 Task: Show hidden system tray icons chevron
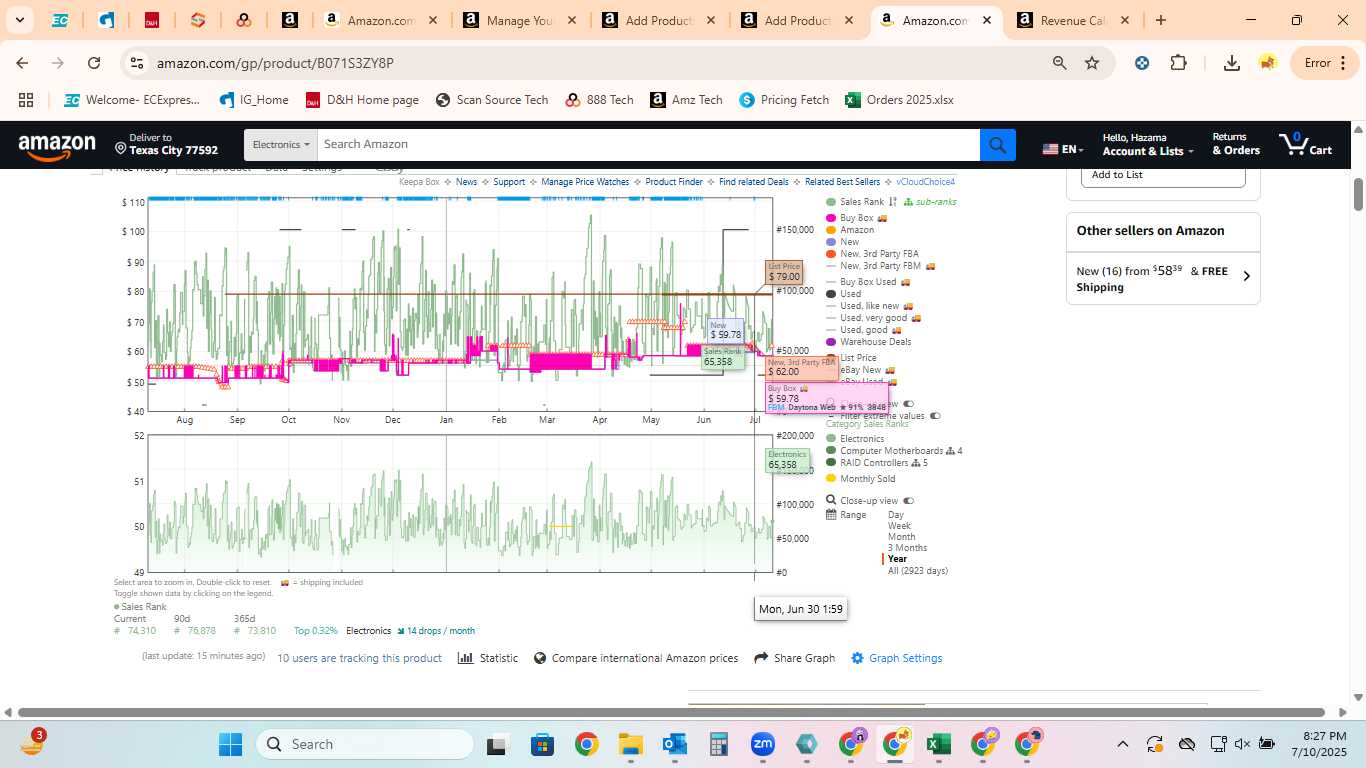[x=1122, y=744]
